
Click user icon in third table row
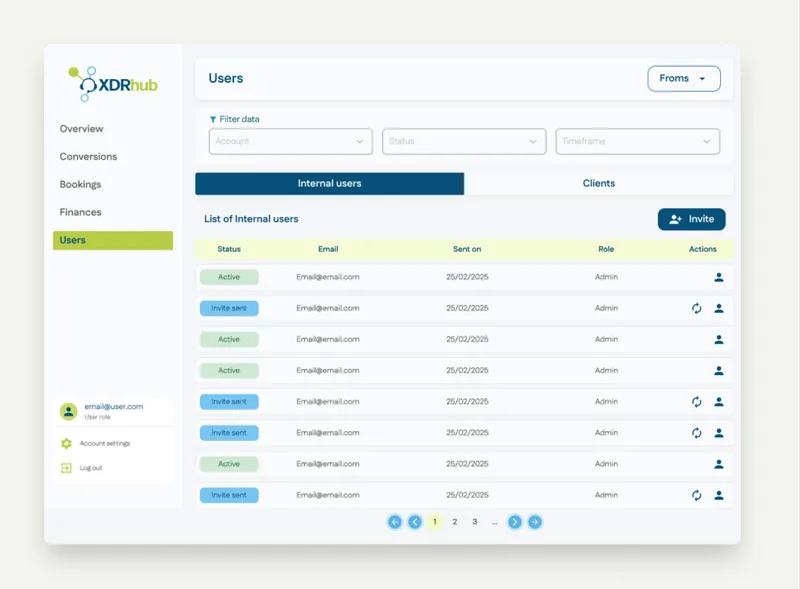coord(719,339)
